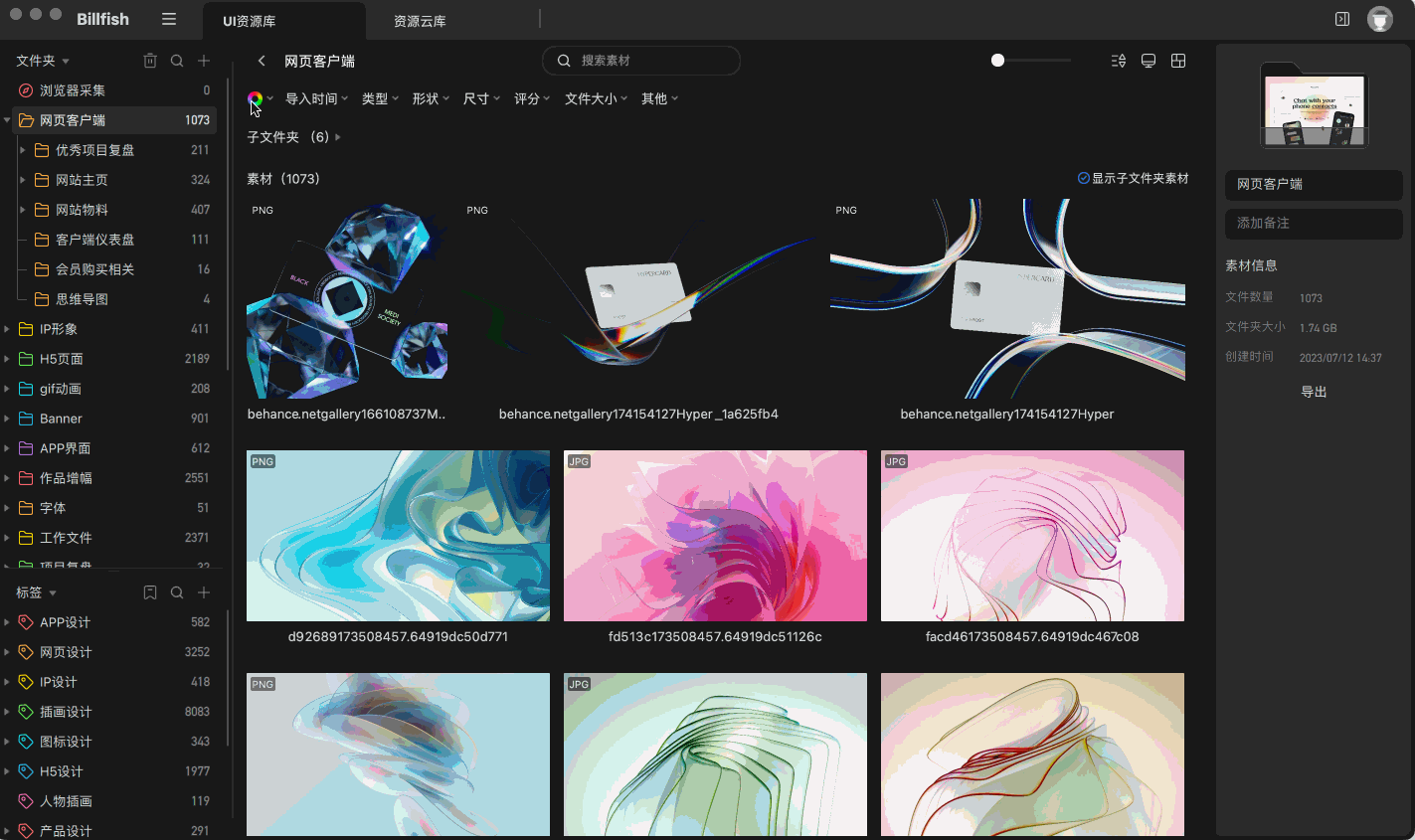This screenshot has height=840, width=1415.
Task: Expand the 子文件夹 section arrow
Action: point(336,139)
